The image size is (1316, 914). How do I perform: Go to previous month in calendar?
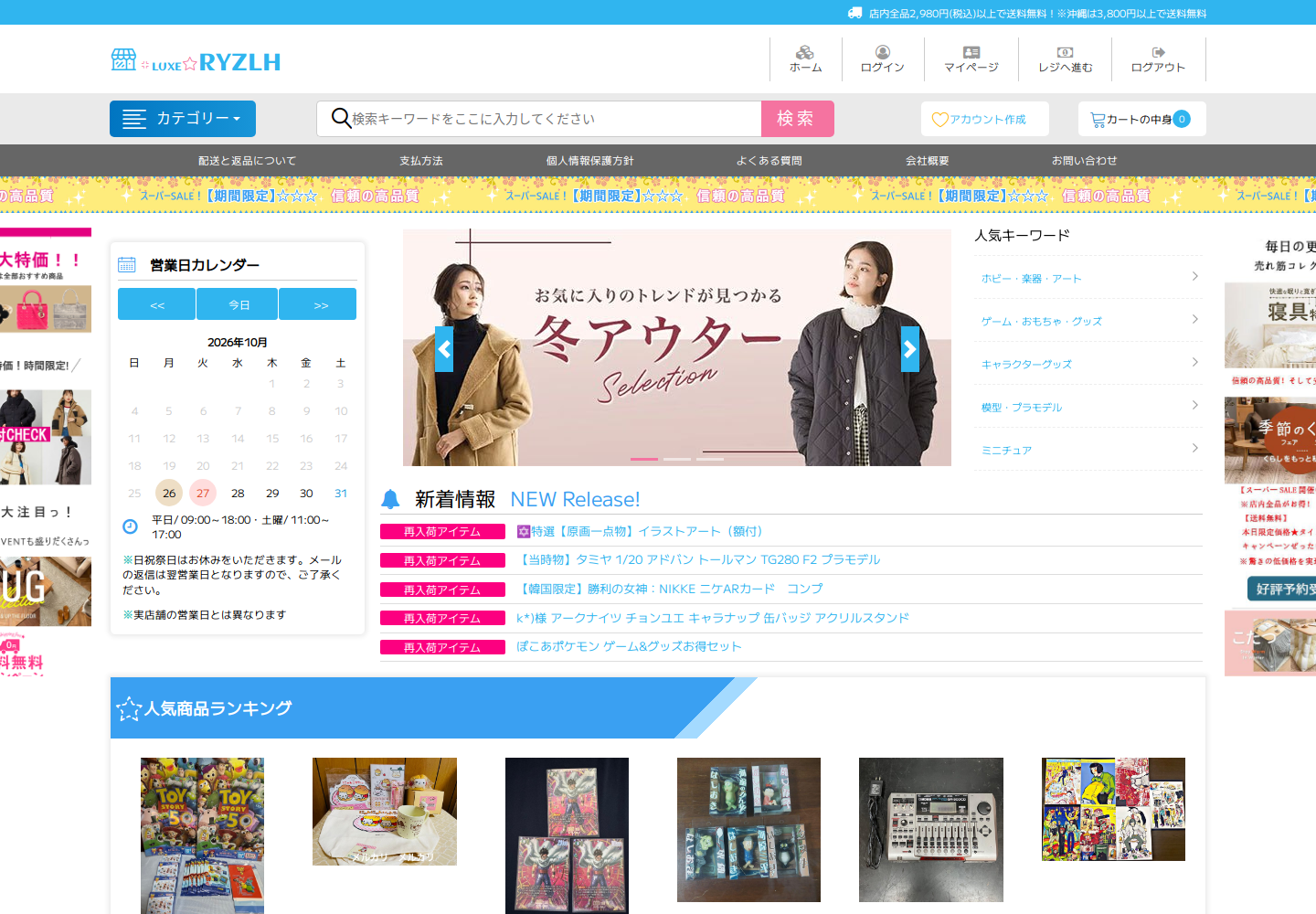(x=156, y=304)
